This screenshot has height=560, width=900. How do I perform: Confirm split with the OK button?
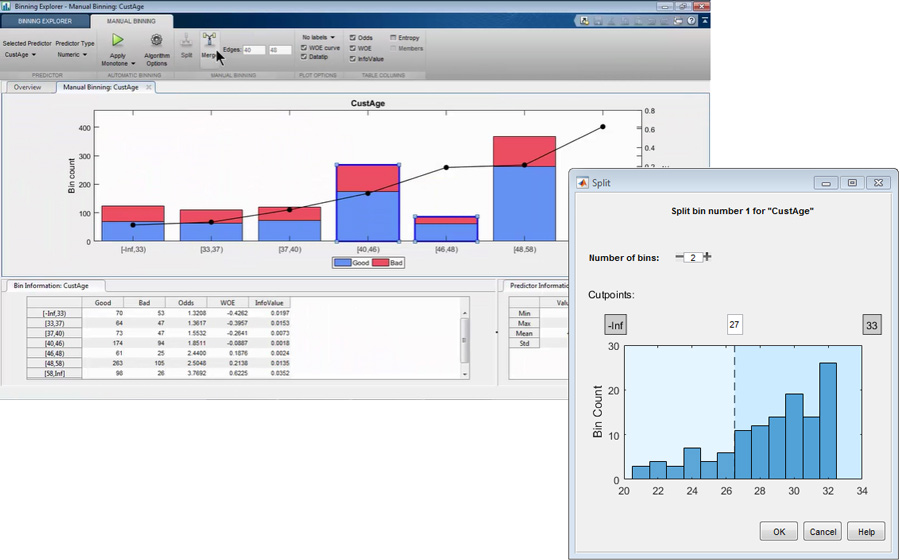pyautogui.click(x=778, y=532)
